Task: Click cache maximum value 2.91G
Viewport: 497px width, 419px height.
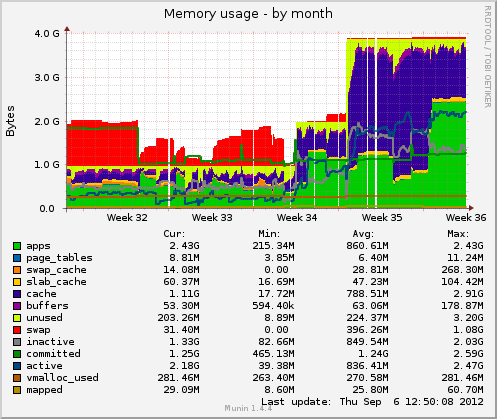Action: (468, 294)
